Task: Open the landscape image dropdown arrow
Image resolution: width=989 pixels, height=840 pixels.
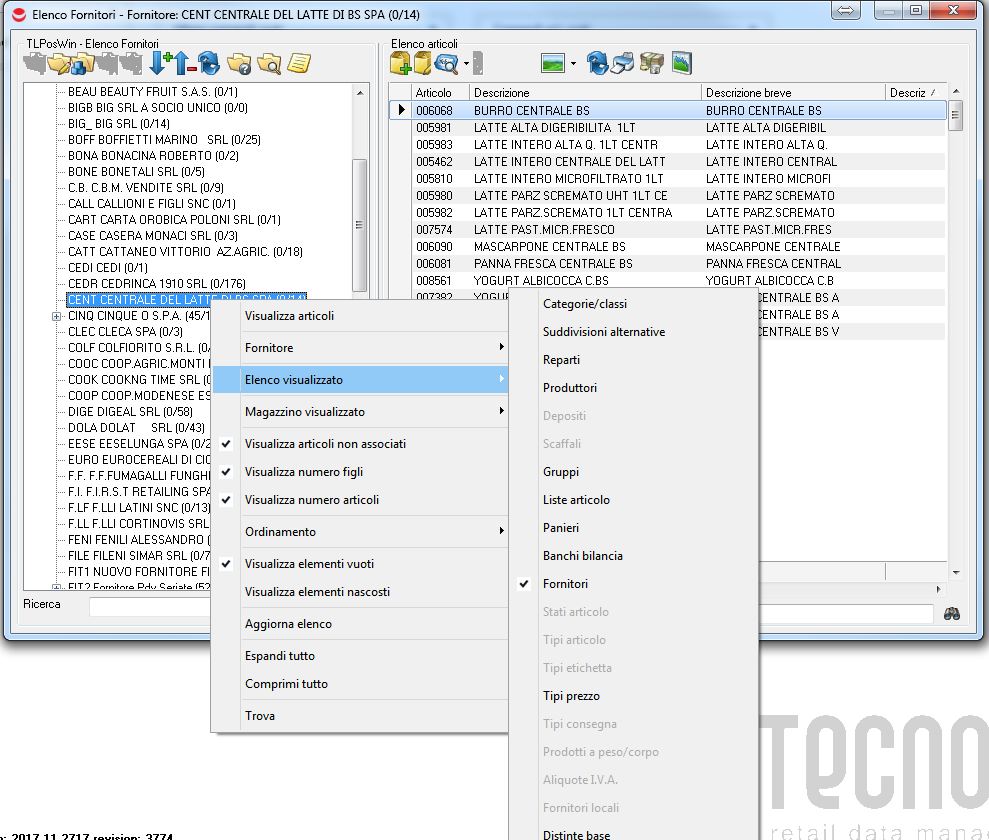Action: coord(573,65)
